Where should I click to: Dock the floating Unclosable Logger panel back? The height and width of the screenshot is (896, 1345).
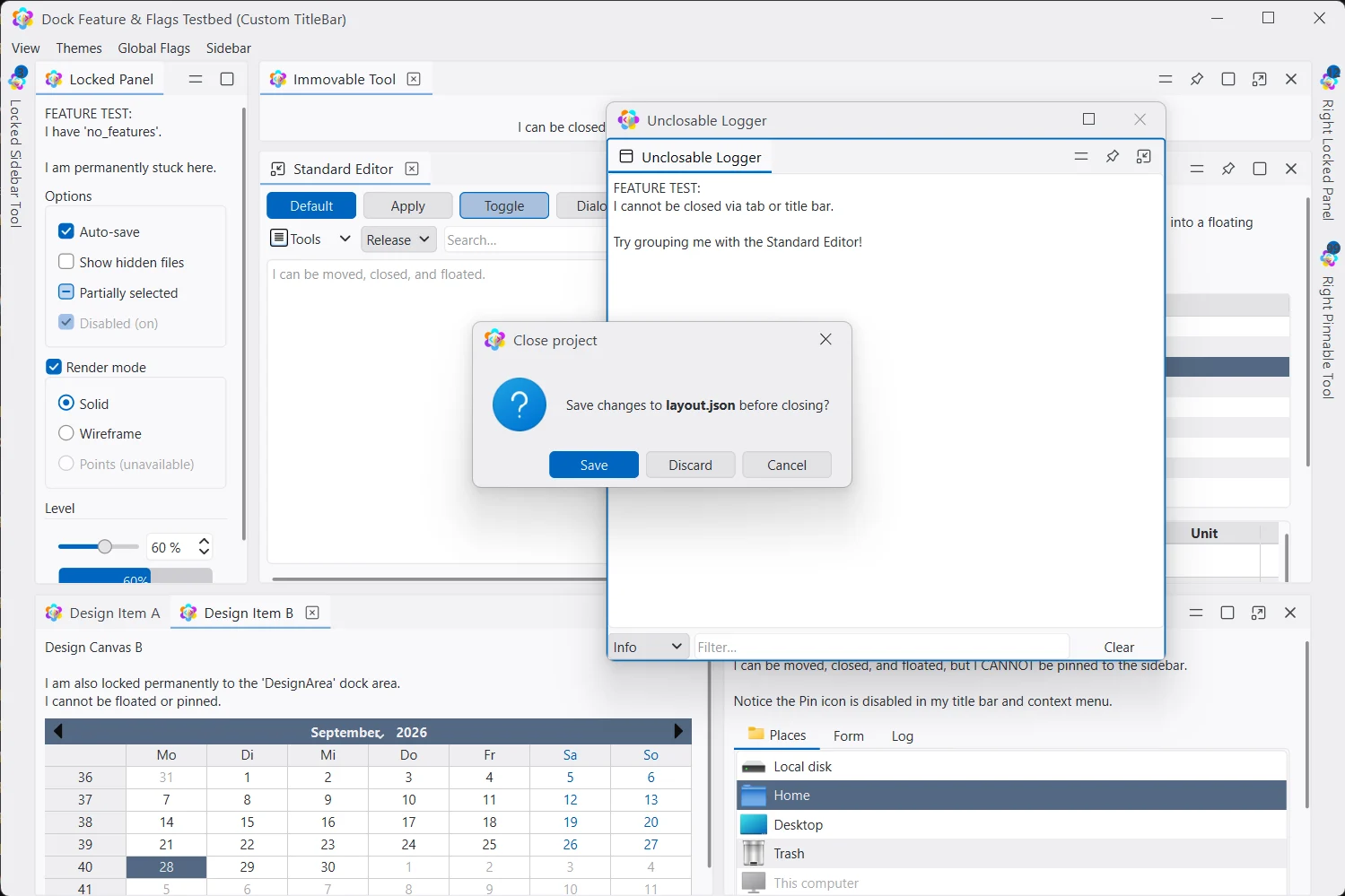click(1144, 157)
